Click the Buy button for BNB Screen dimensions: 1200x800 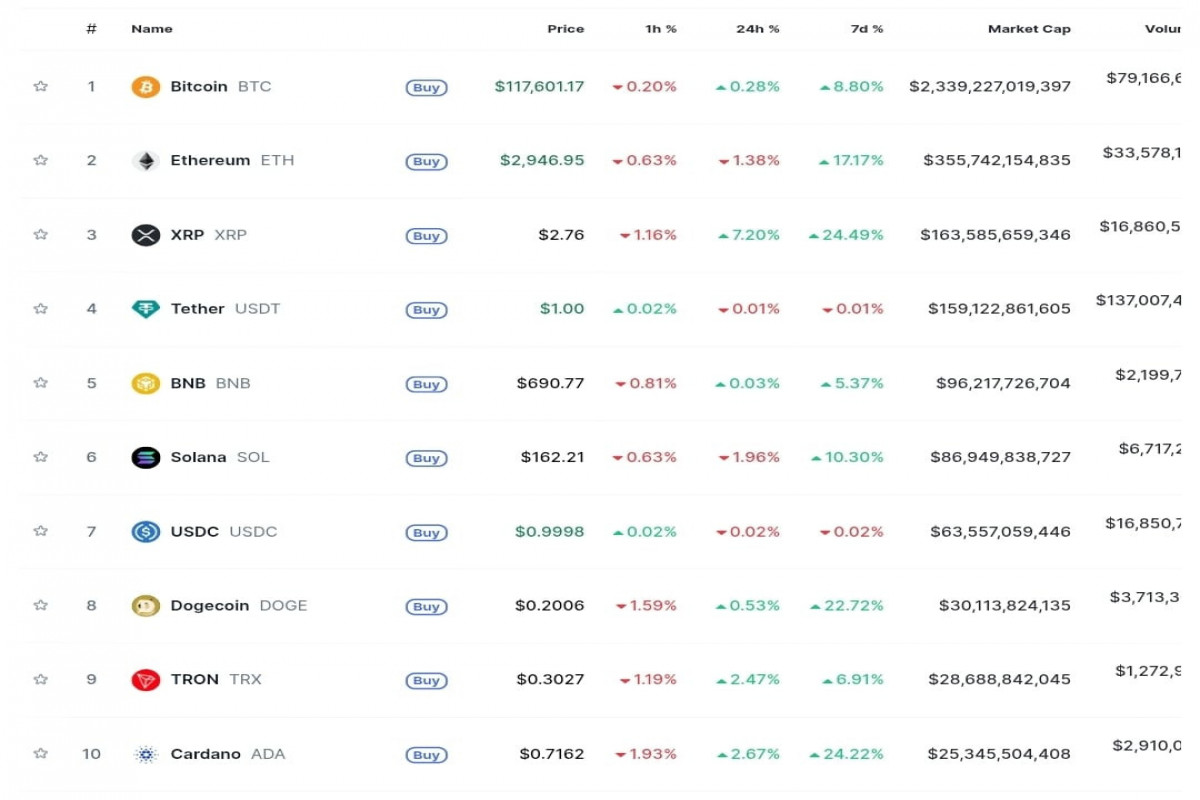pos(426,384)
